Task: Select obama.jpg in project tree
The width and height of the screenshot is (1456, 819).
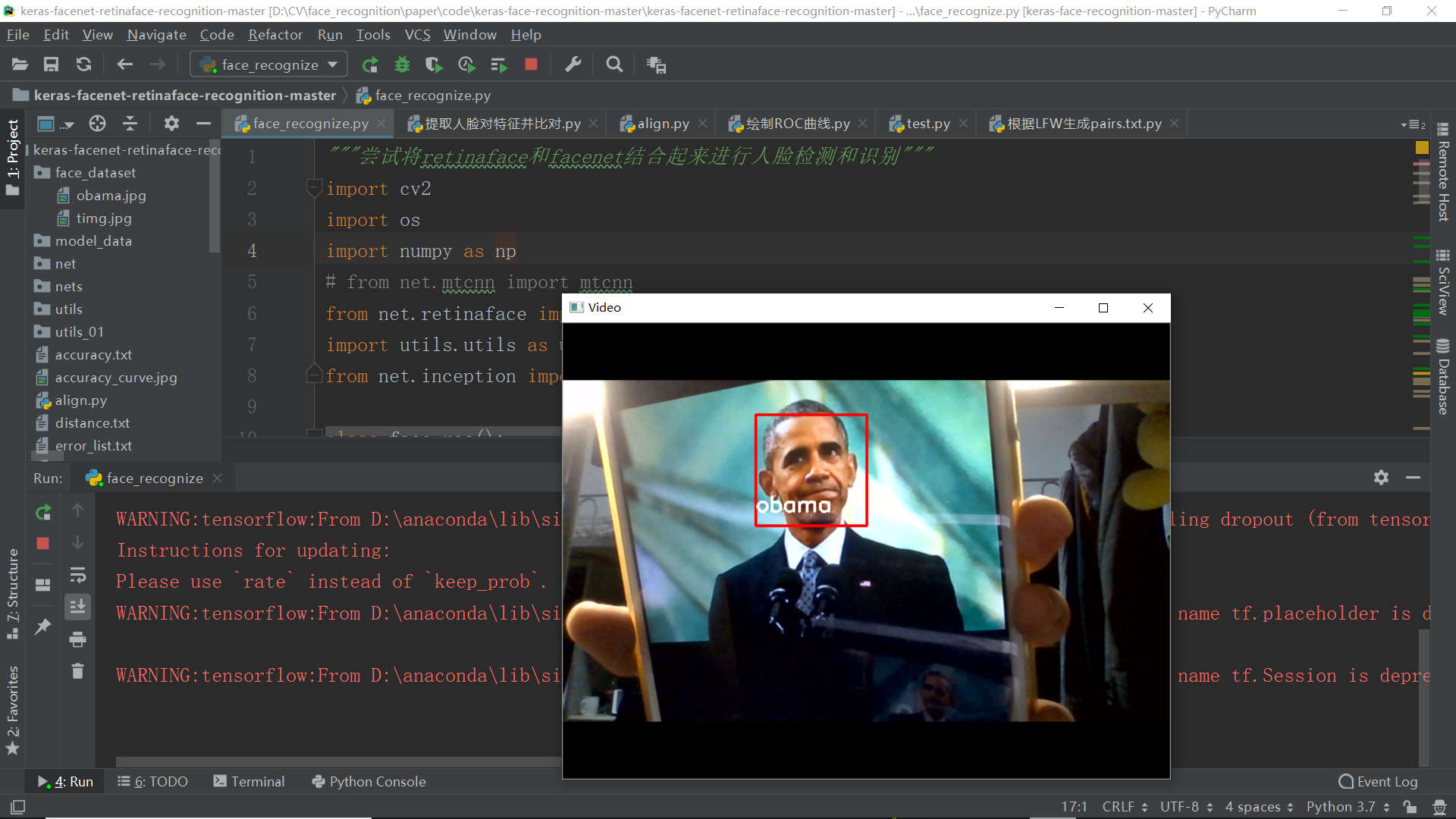Action: pos(111,196)
